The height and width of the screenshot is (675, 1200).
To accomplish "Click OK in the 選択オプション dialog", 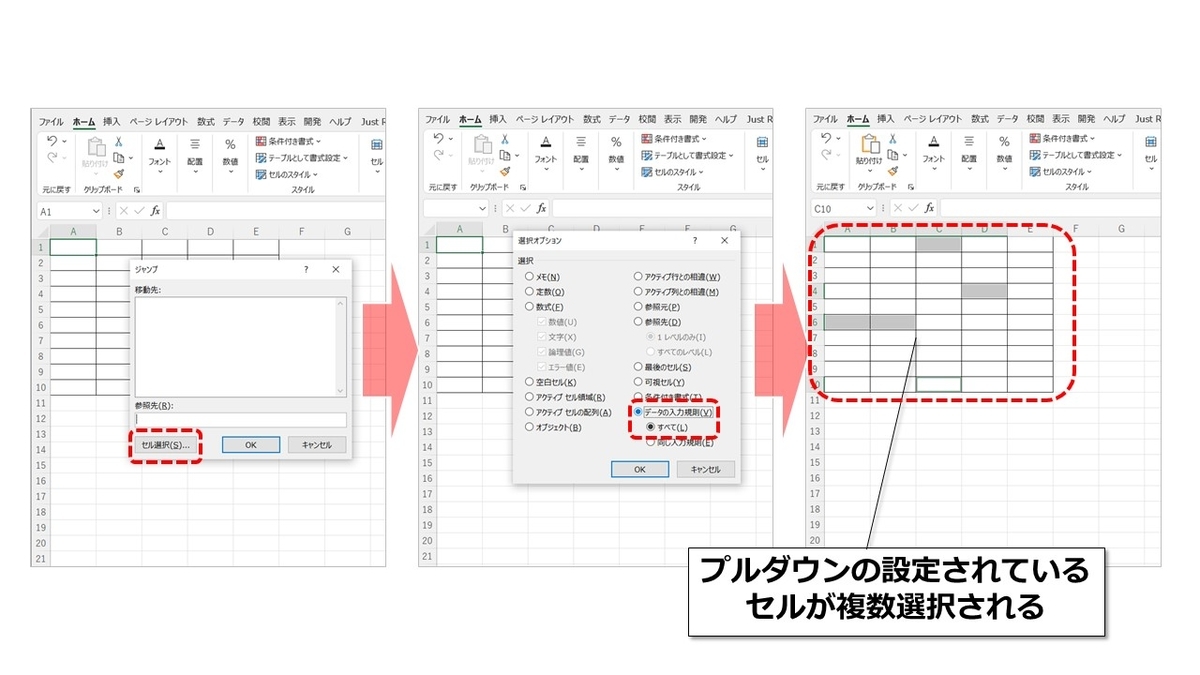I will click(x=640, y=468).
